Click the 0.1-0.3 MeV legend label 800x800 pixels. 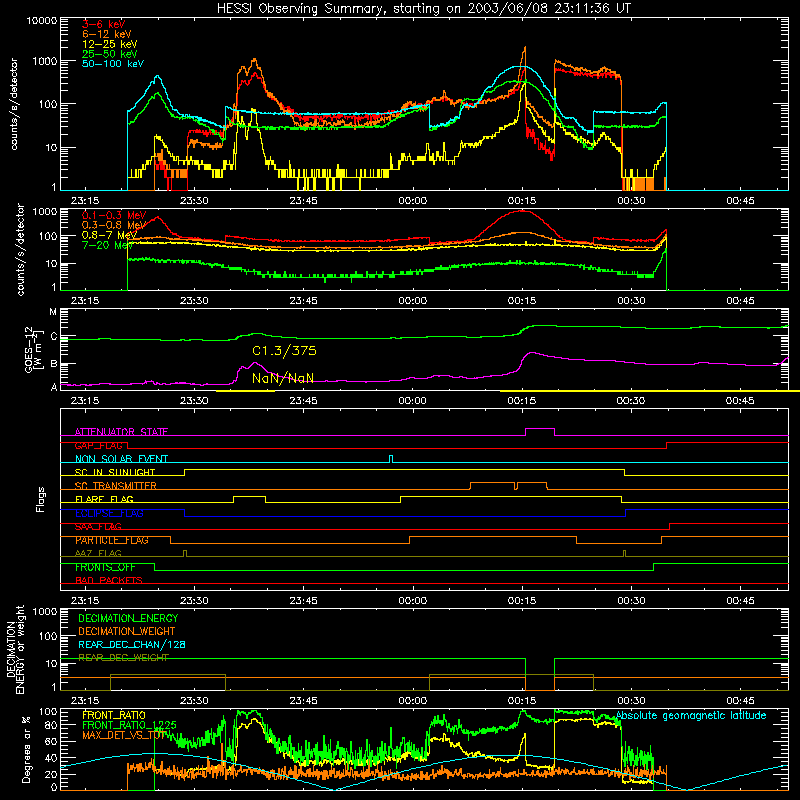(113, 215)
